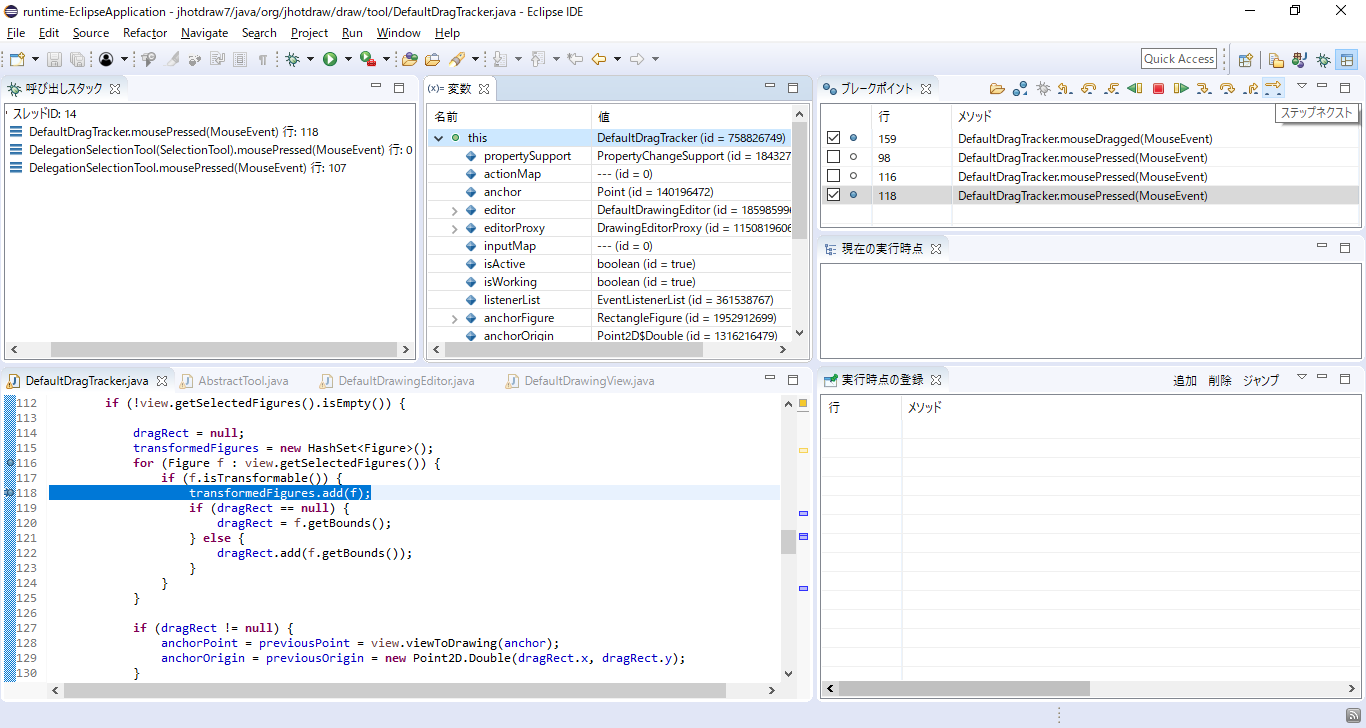Open the Refactor menu
The height and width of the screenshot is (728, 1366).
tap(145, 33)
